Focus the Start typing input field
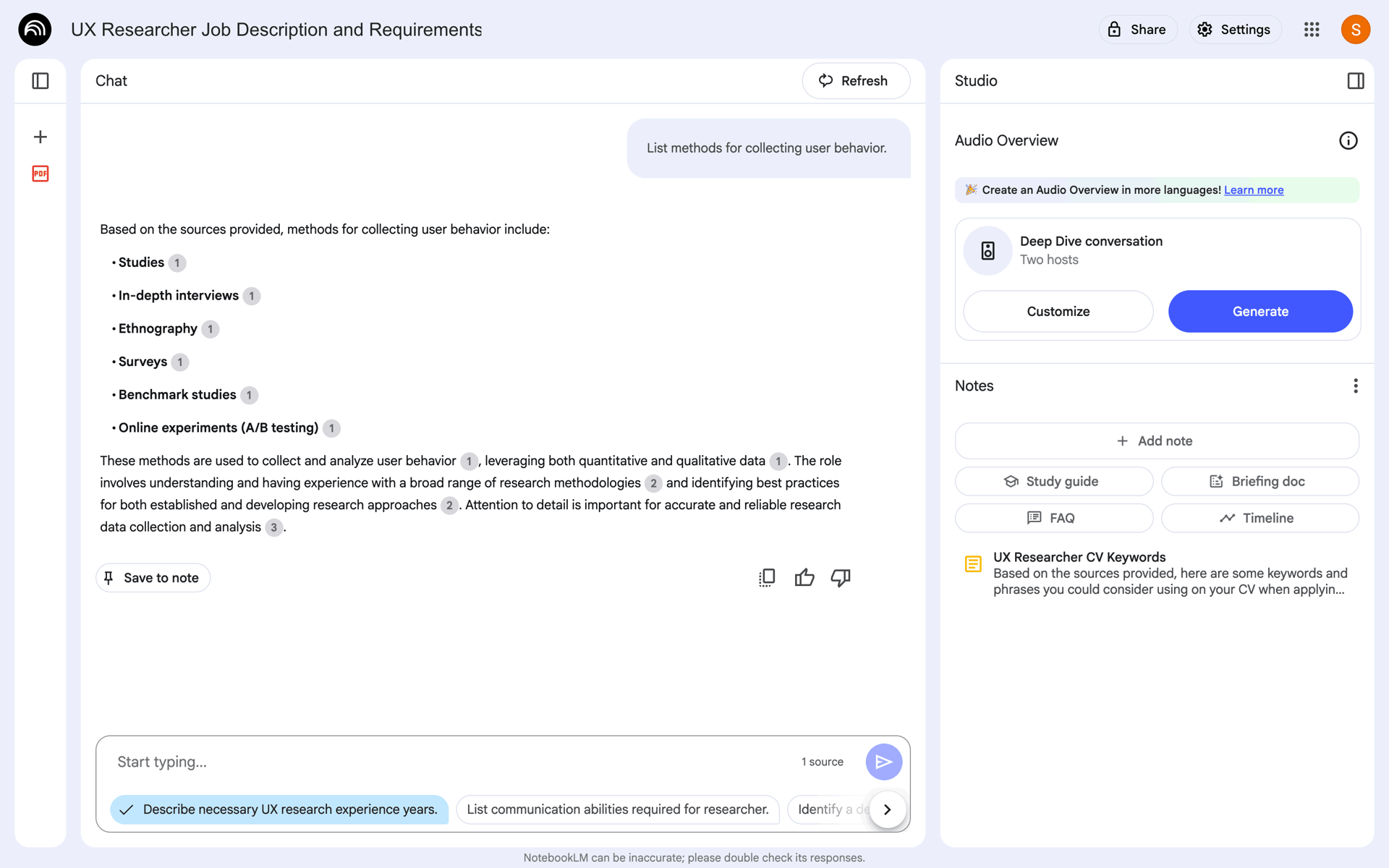 coord(452,762)
